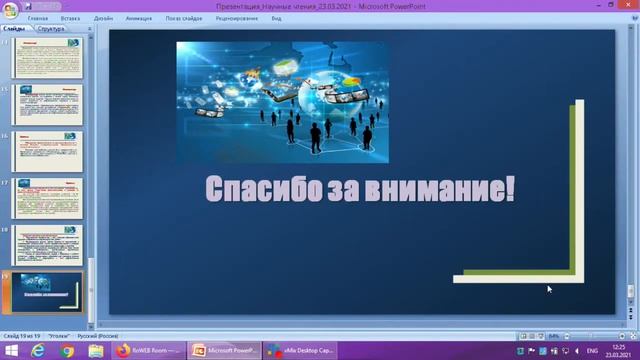The height and width of the screenshot is (360, 640).
Task: Show hidden tray icons arrow
Action: [577, 351]
